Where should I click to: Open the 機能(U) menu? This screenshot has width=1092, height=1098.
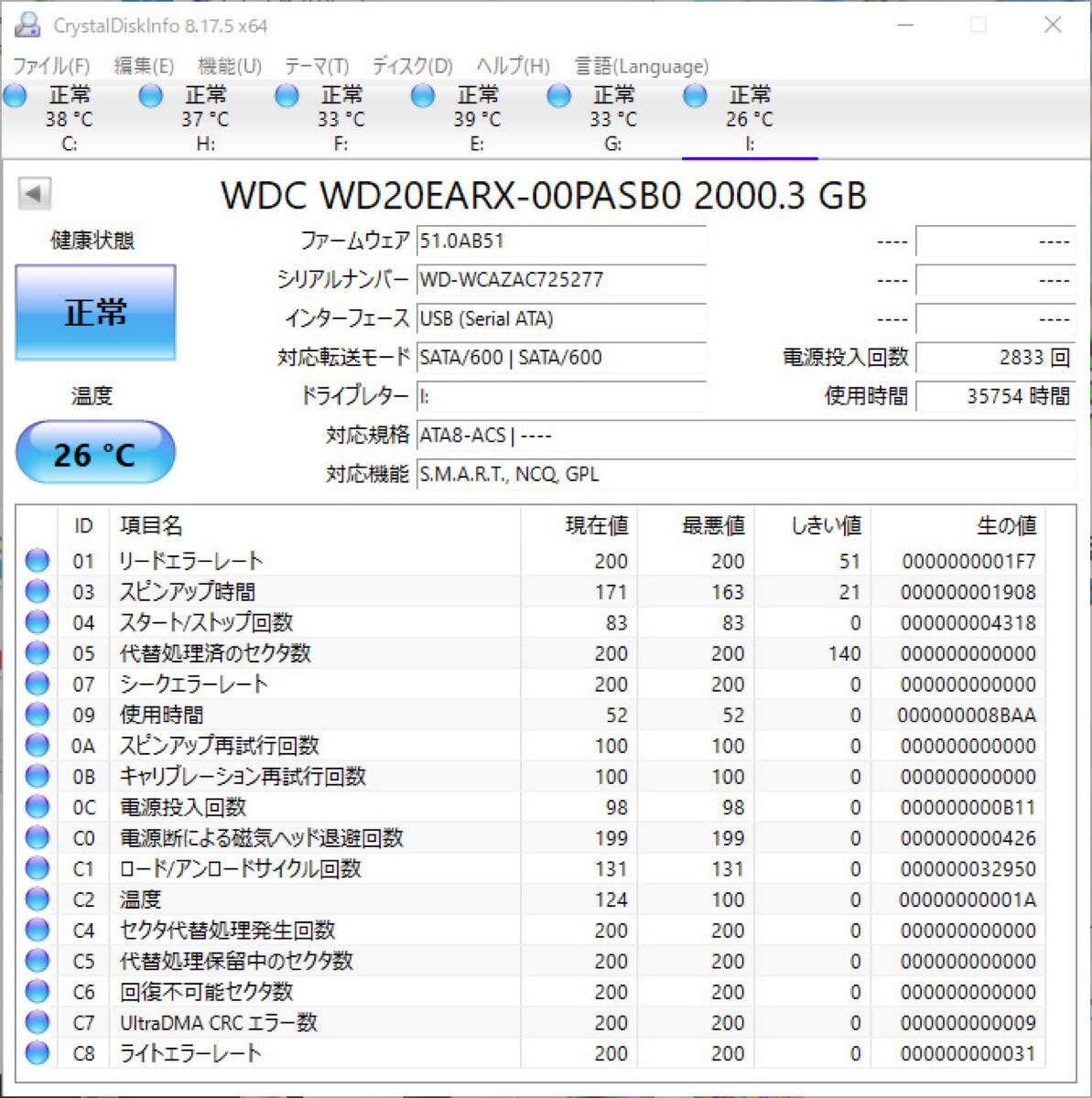coord(230,66)
